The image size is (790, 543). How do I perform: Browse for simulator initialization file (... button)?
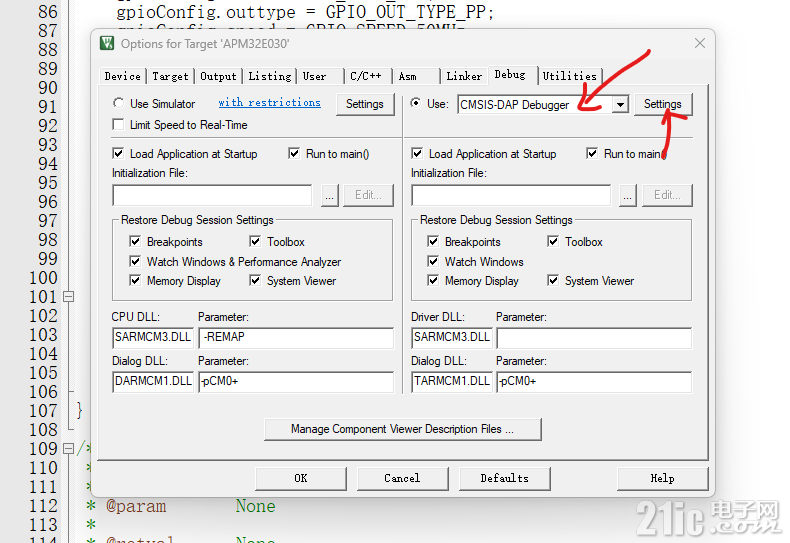tap(330, 195)
